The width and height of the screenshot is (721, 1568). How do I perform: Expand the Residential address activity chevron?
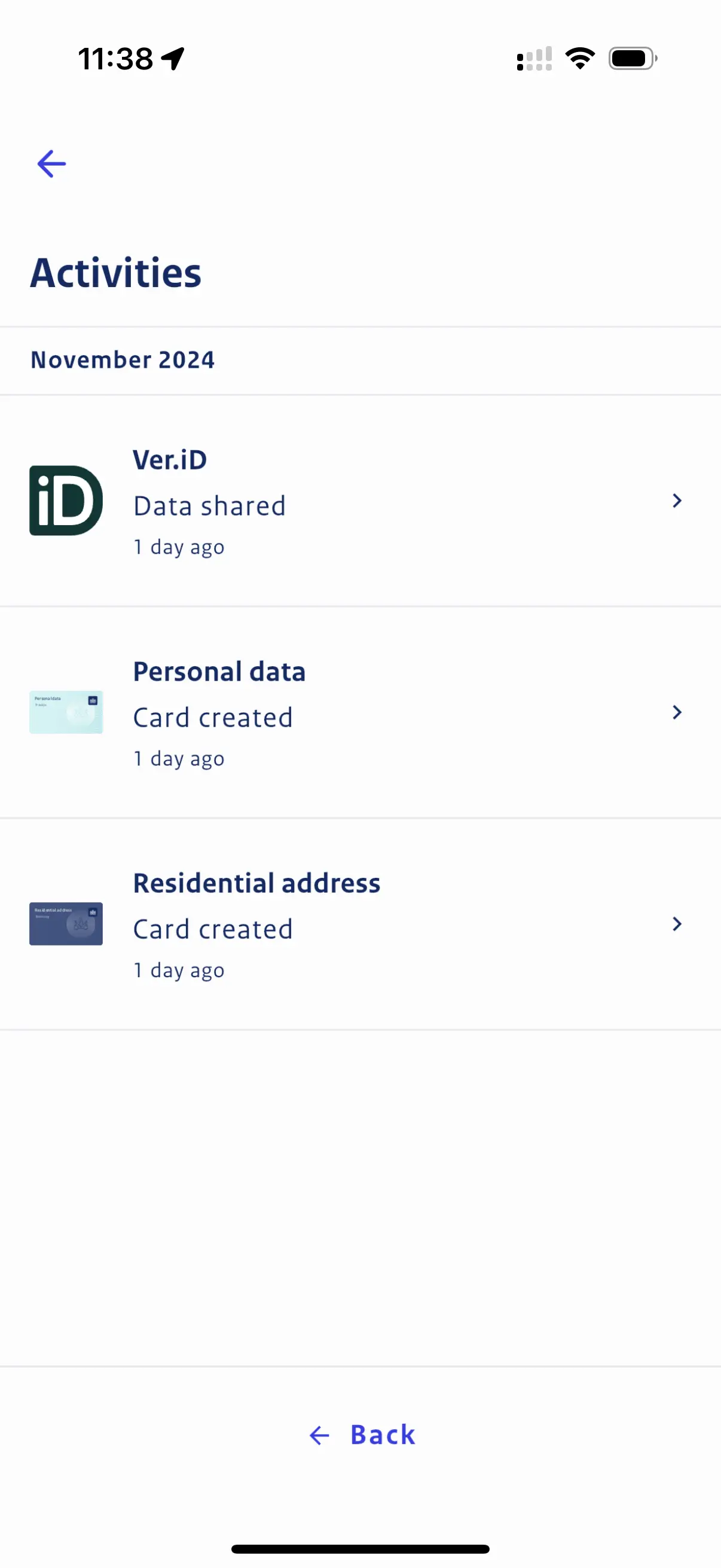(677, 923)
